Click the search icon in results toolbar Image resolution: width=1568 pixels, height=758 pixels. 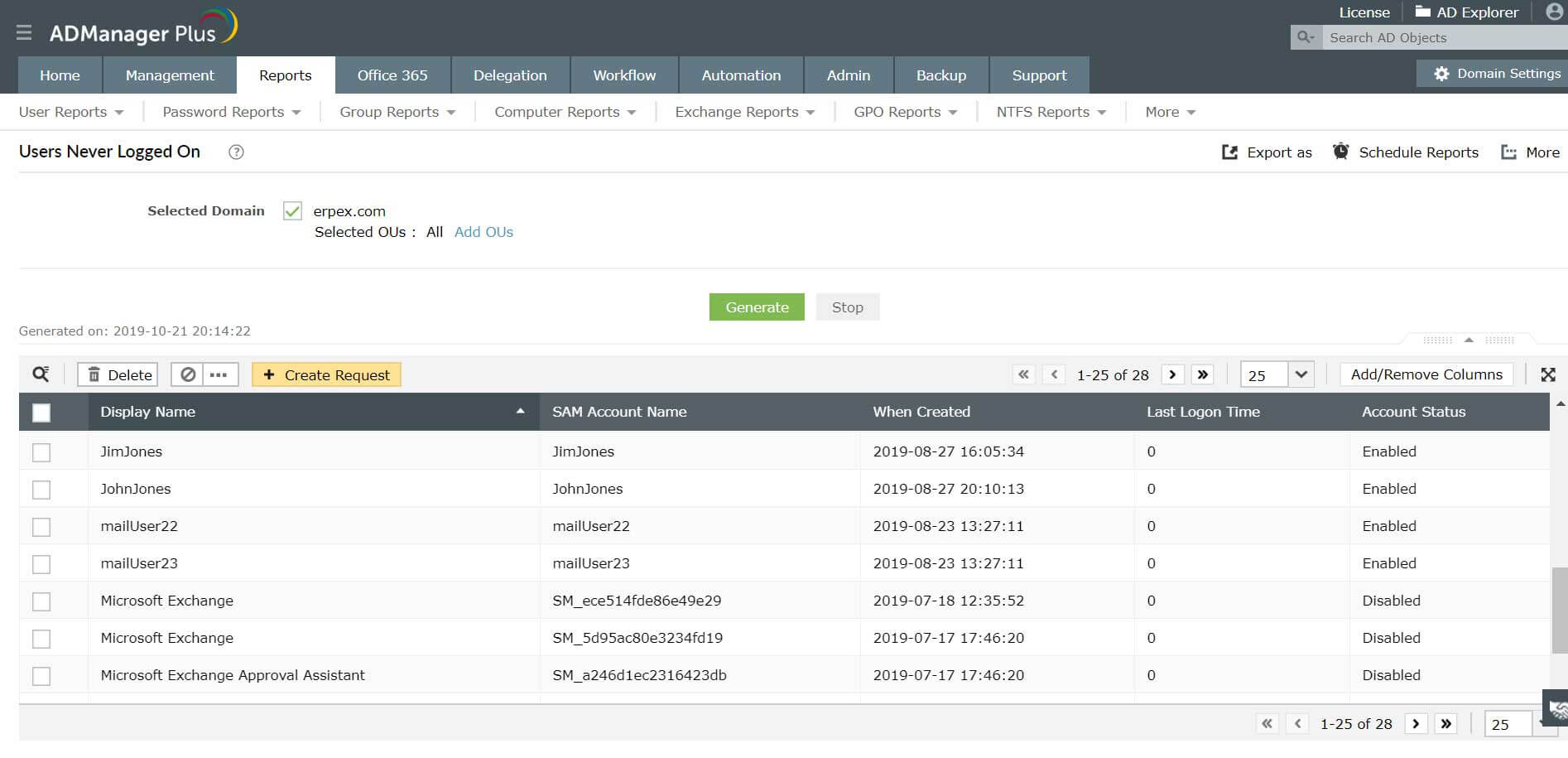point(41,374)
